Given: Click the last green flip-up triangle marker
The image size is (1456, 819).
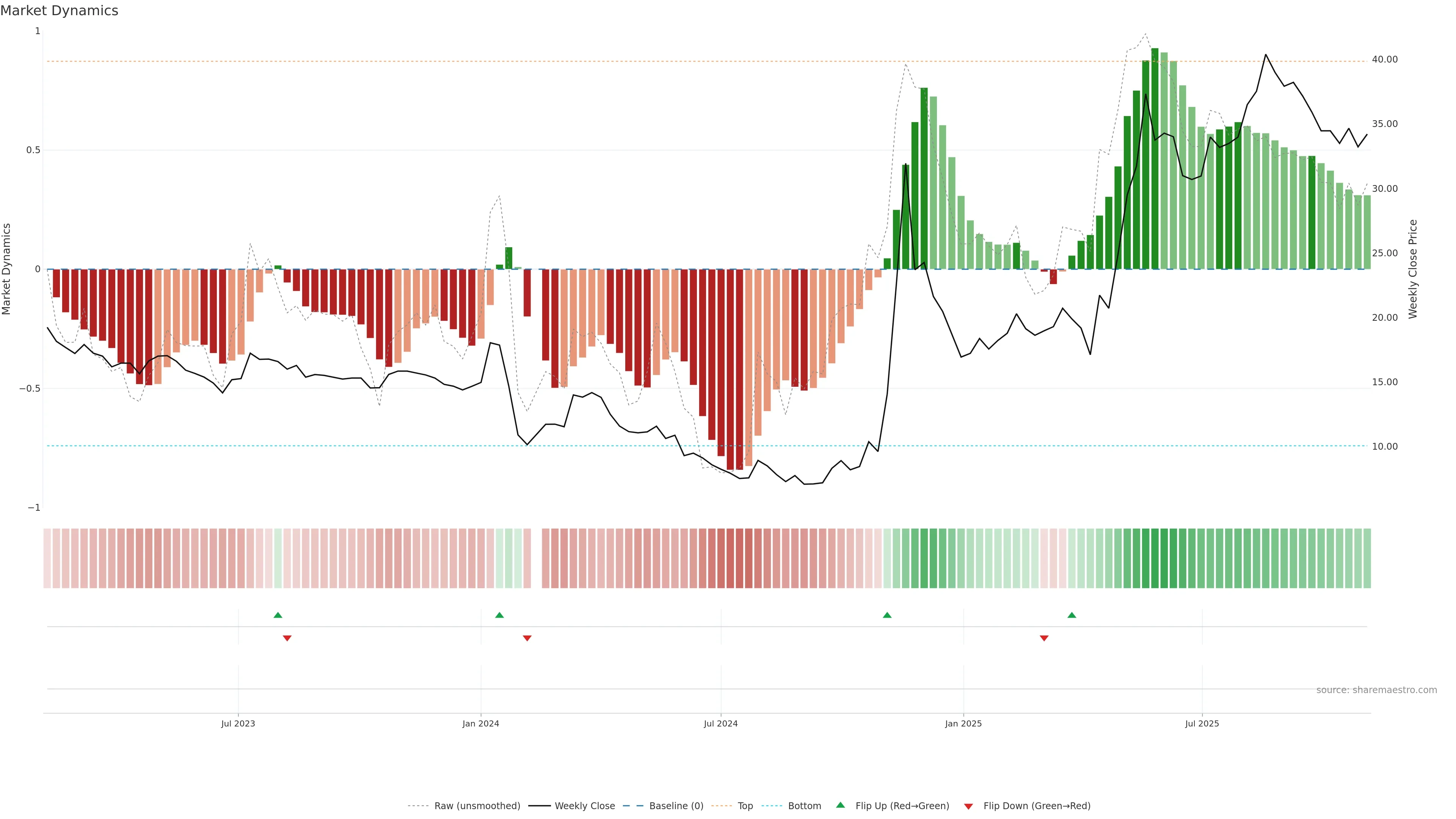Looking at the screenshot, I should point(1072,615).
